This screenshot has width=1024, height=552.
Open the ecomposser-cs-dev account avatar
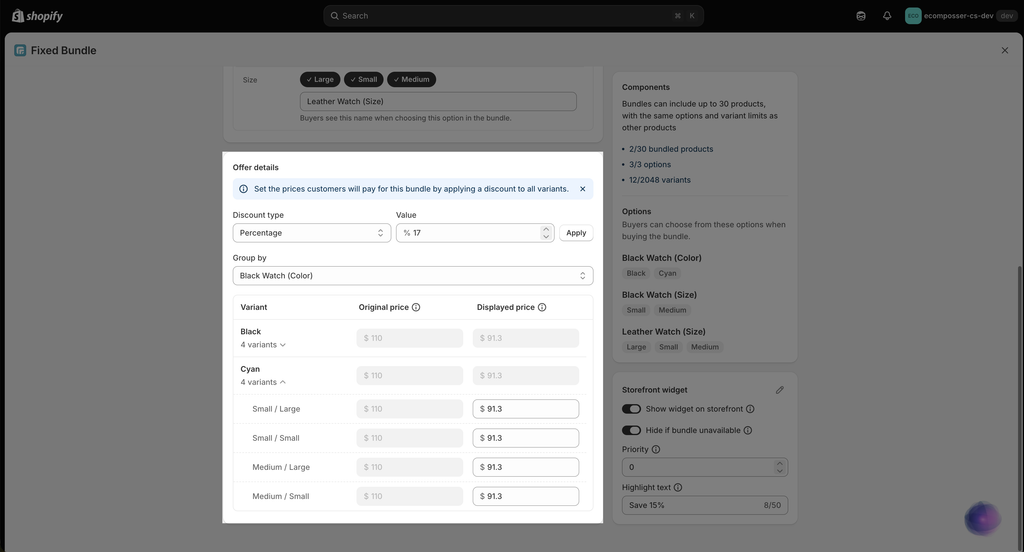[913, 16]
